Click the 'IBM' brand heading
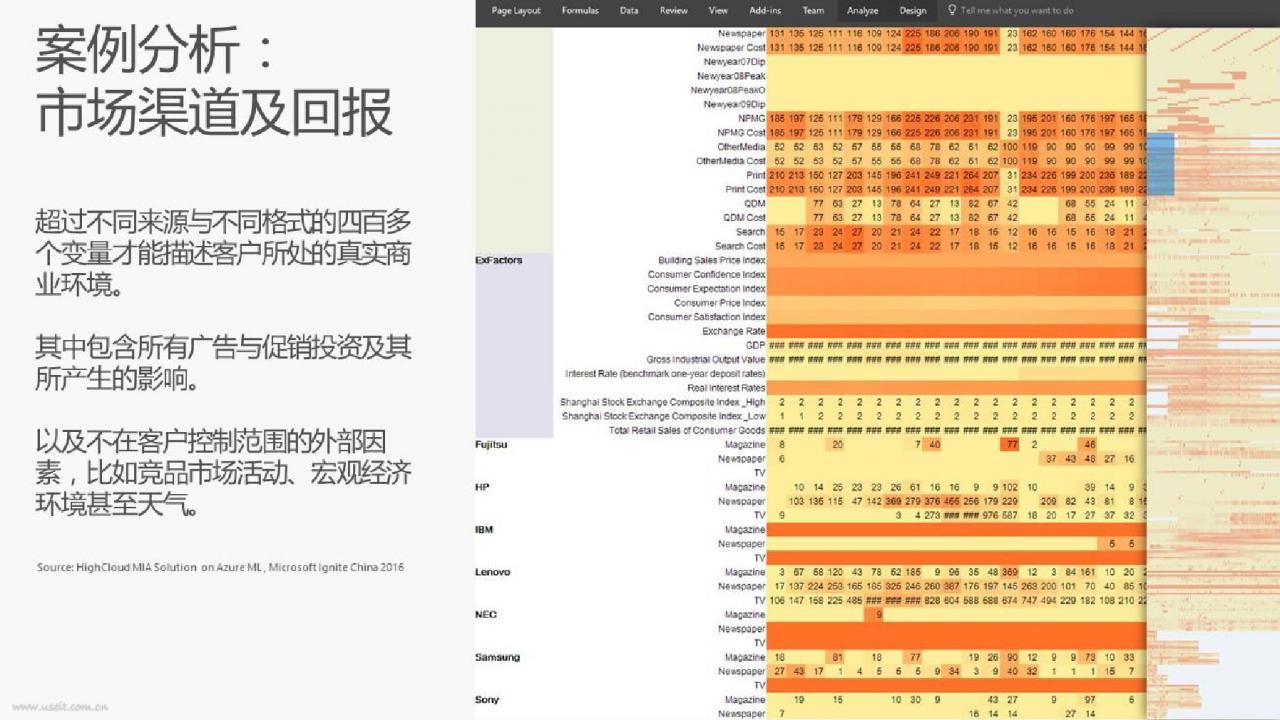Screen dimensions: 1280x720 (x=484, y=530)
